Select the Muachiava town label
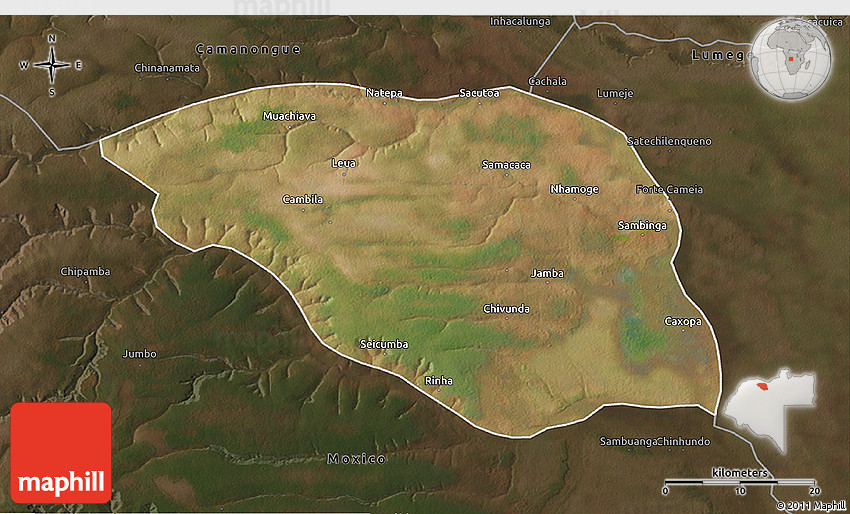850x514 pixels. click(288, 116)
